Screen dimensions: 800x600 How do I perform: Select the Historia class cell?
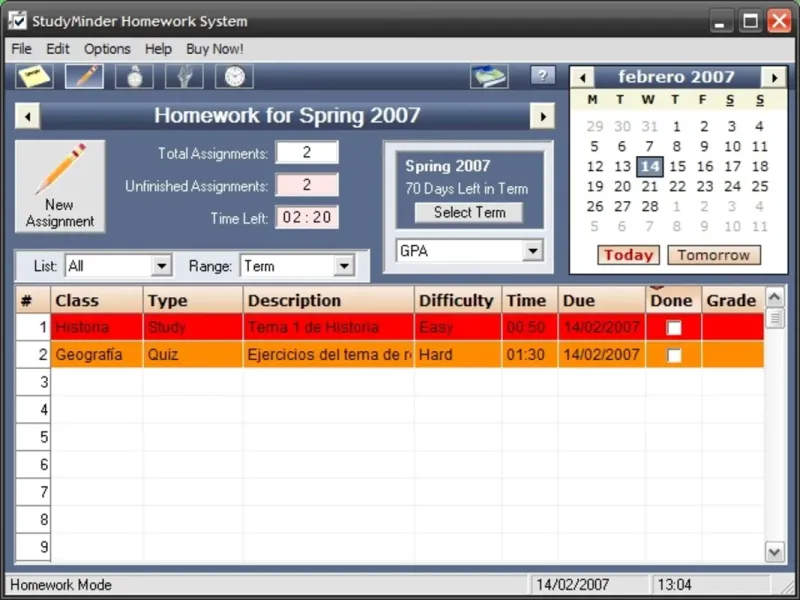[97, 327]
